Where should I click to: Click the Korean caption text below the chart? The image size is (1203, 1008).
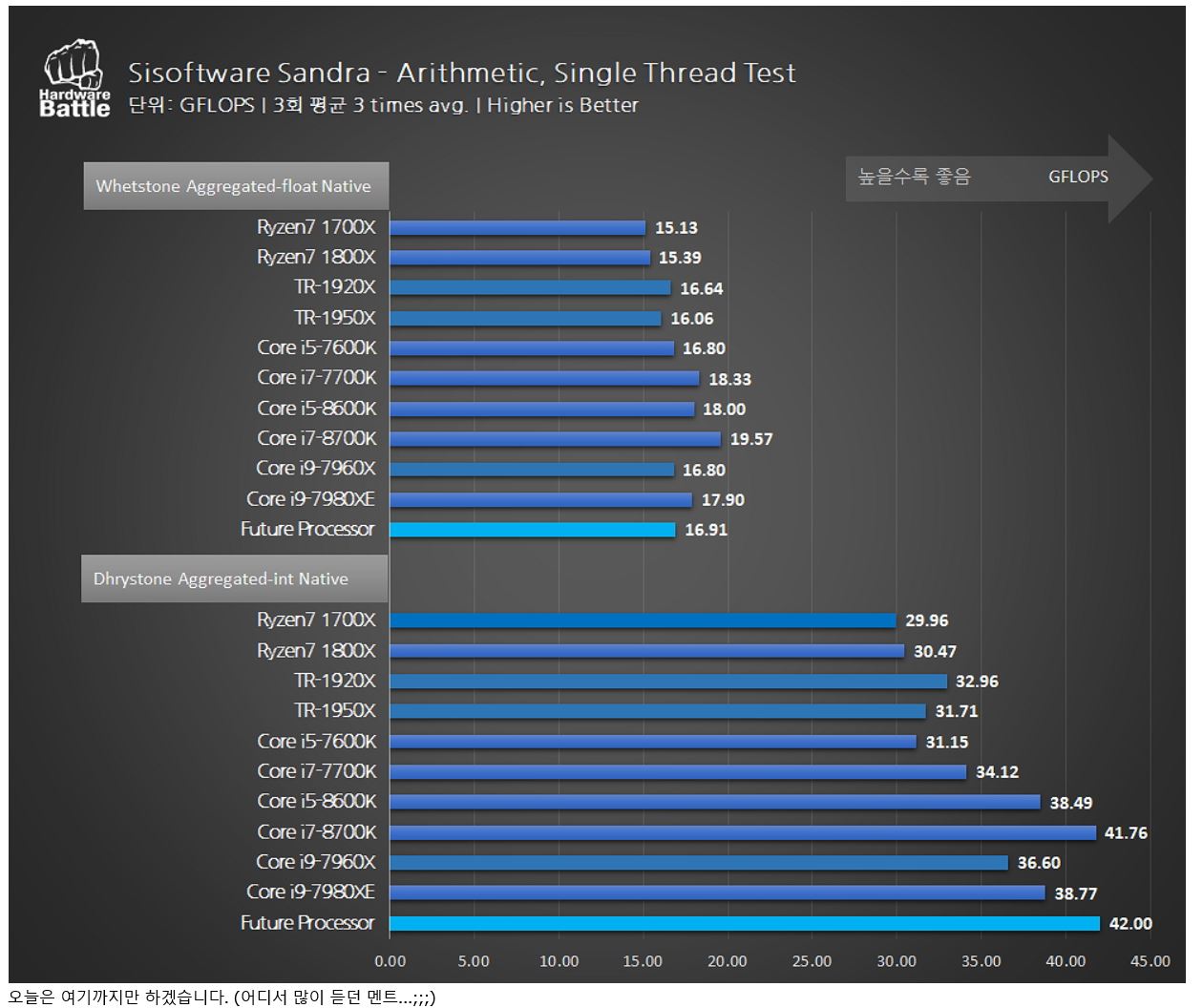click(222, 997)
